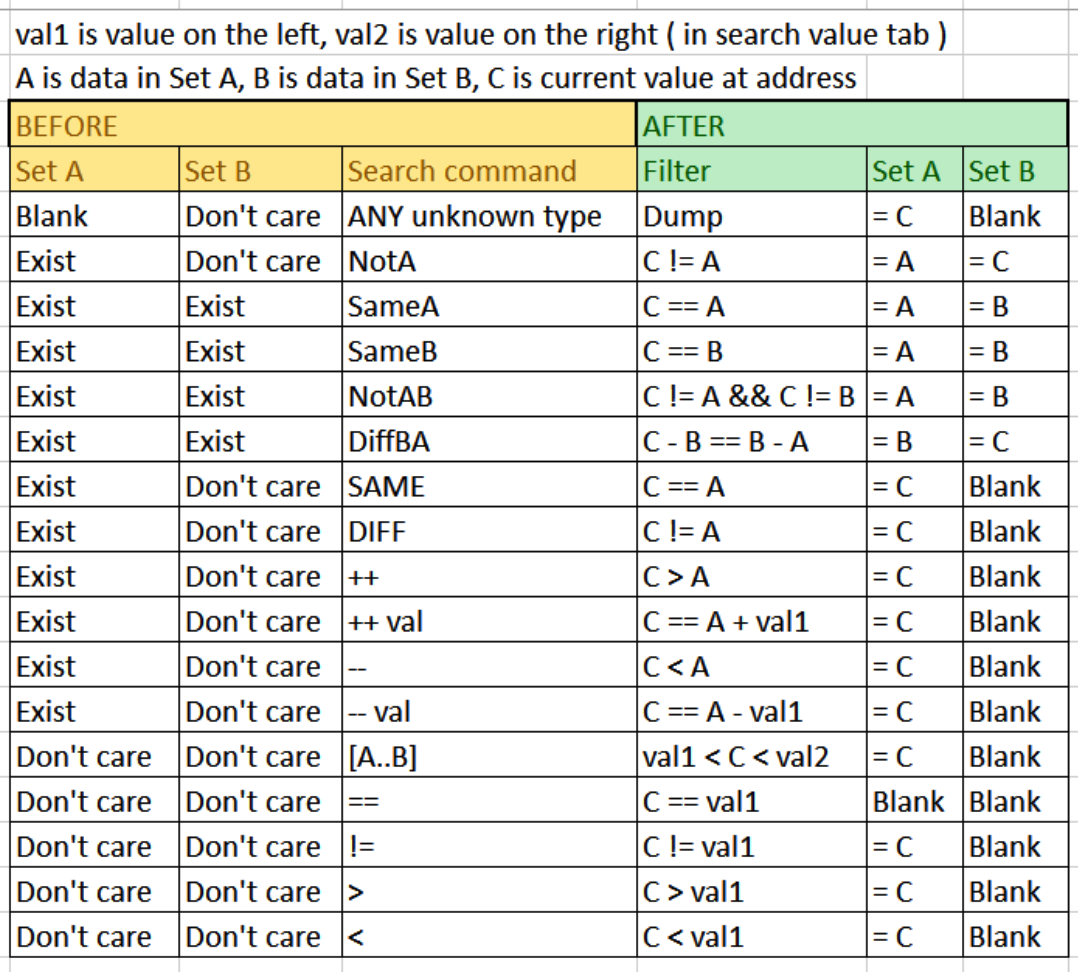This screenshot has height=972, width=1078.
Task: Click the NotAB search command cell
Action: tap(489, 395)
